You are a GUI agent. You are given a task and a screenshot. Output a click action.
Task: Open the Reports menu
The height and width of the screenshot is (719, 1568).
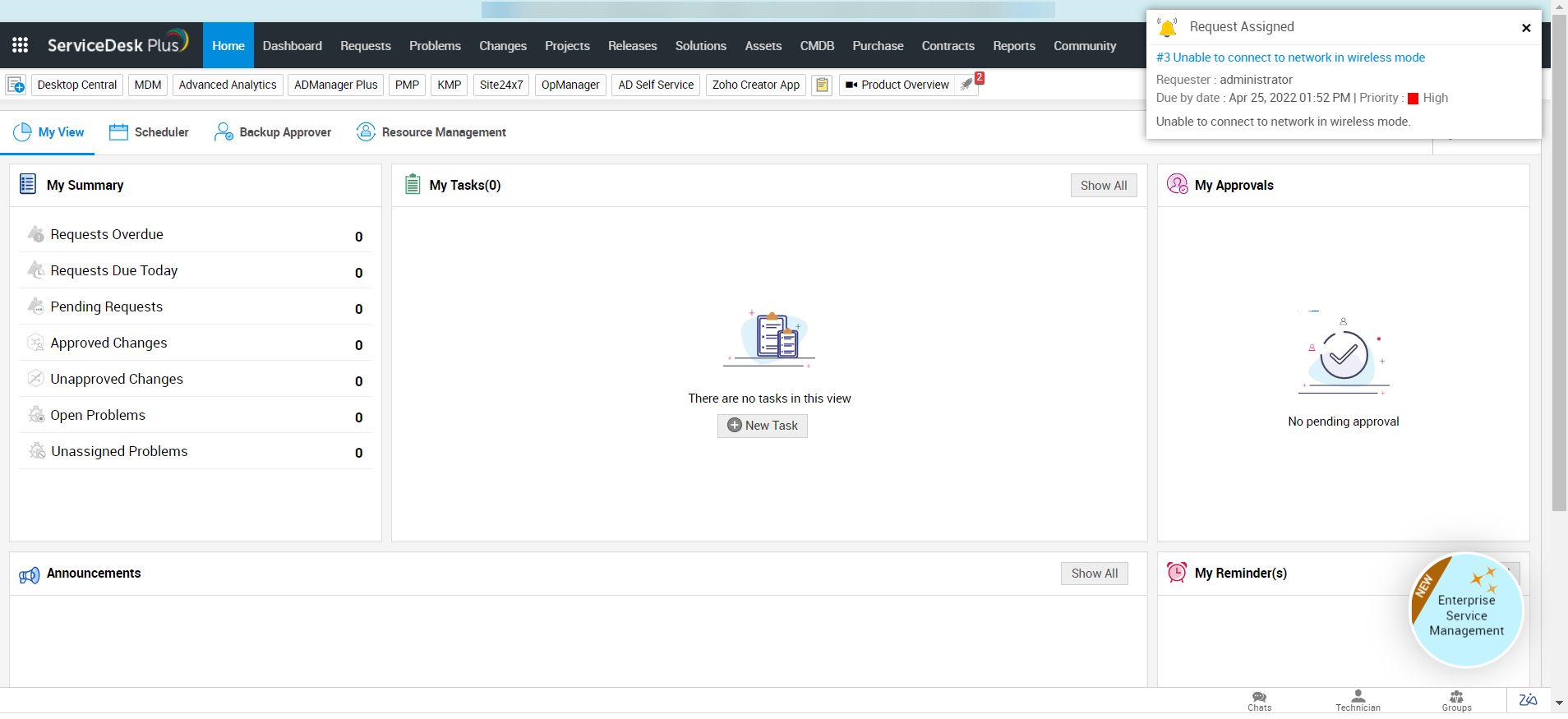pos(1014,45)
